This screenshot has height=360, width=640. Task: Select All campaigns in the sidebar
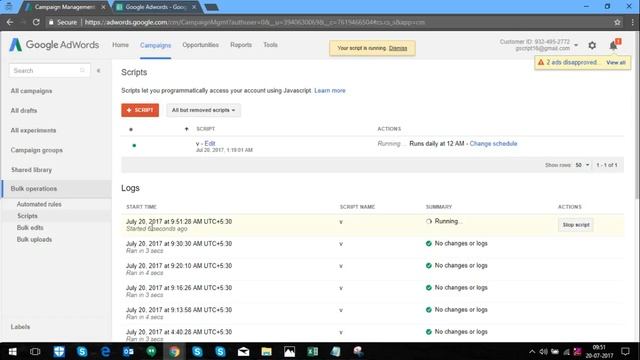[x=31, y=91]
